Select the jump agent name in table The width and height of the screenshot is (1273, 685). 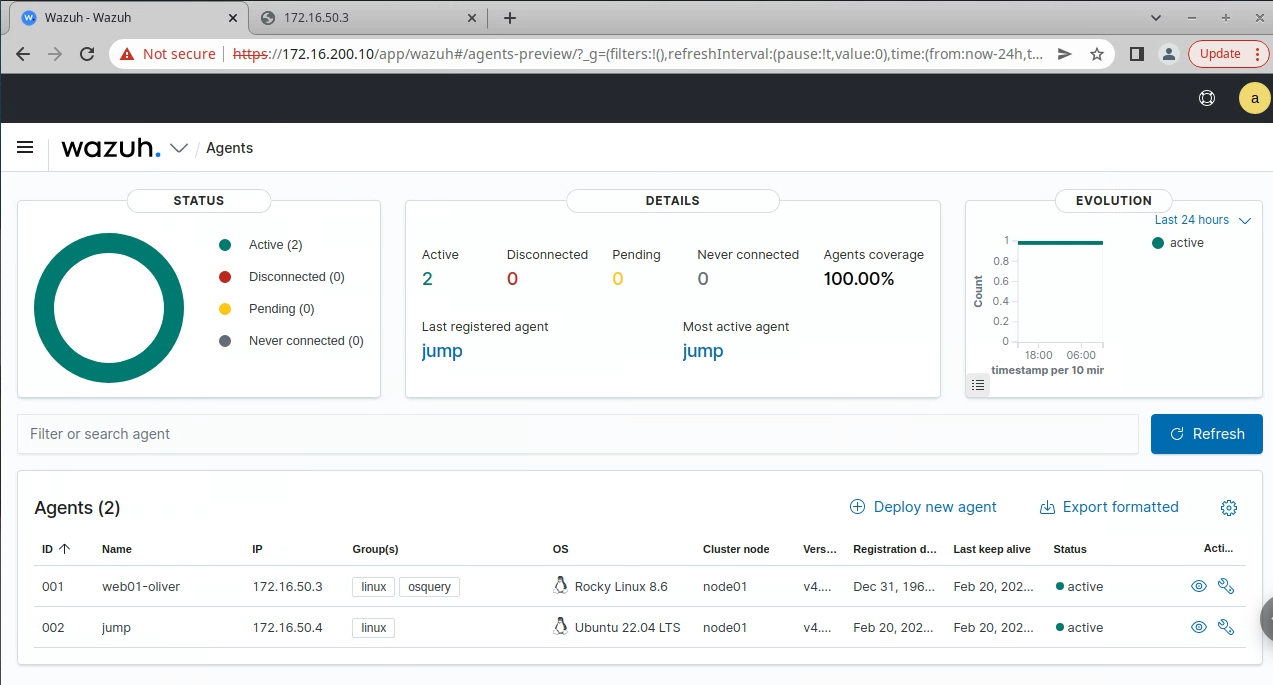pyautogui.click(x=116, y=628)
